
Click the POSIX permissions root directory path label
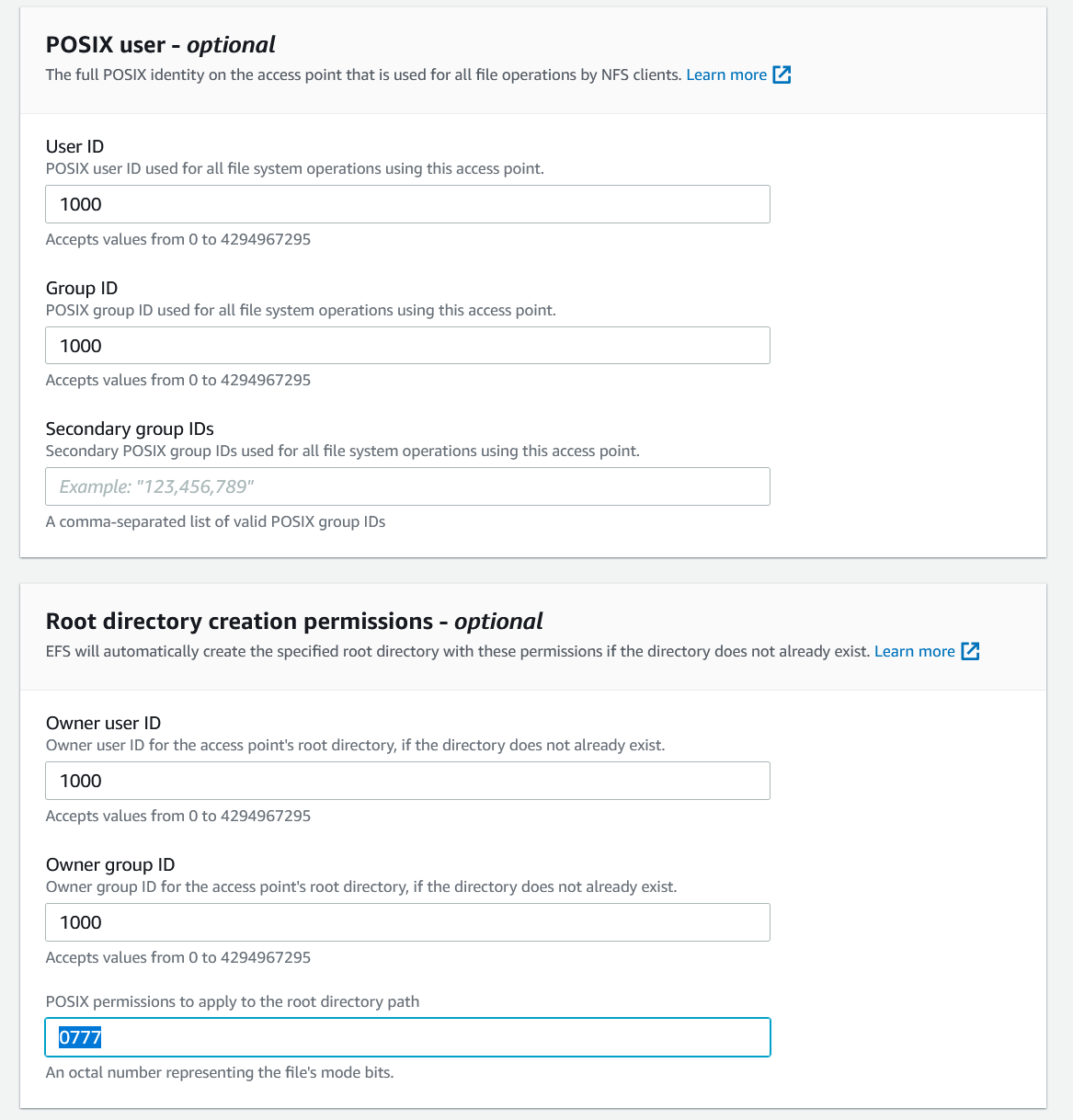click(x=233, y=1001)
